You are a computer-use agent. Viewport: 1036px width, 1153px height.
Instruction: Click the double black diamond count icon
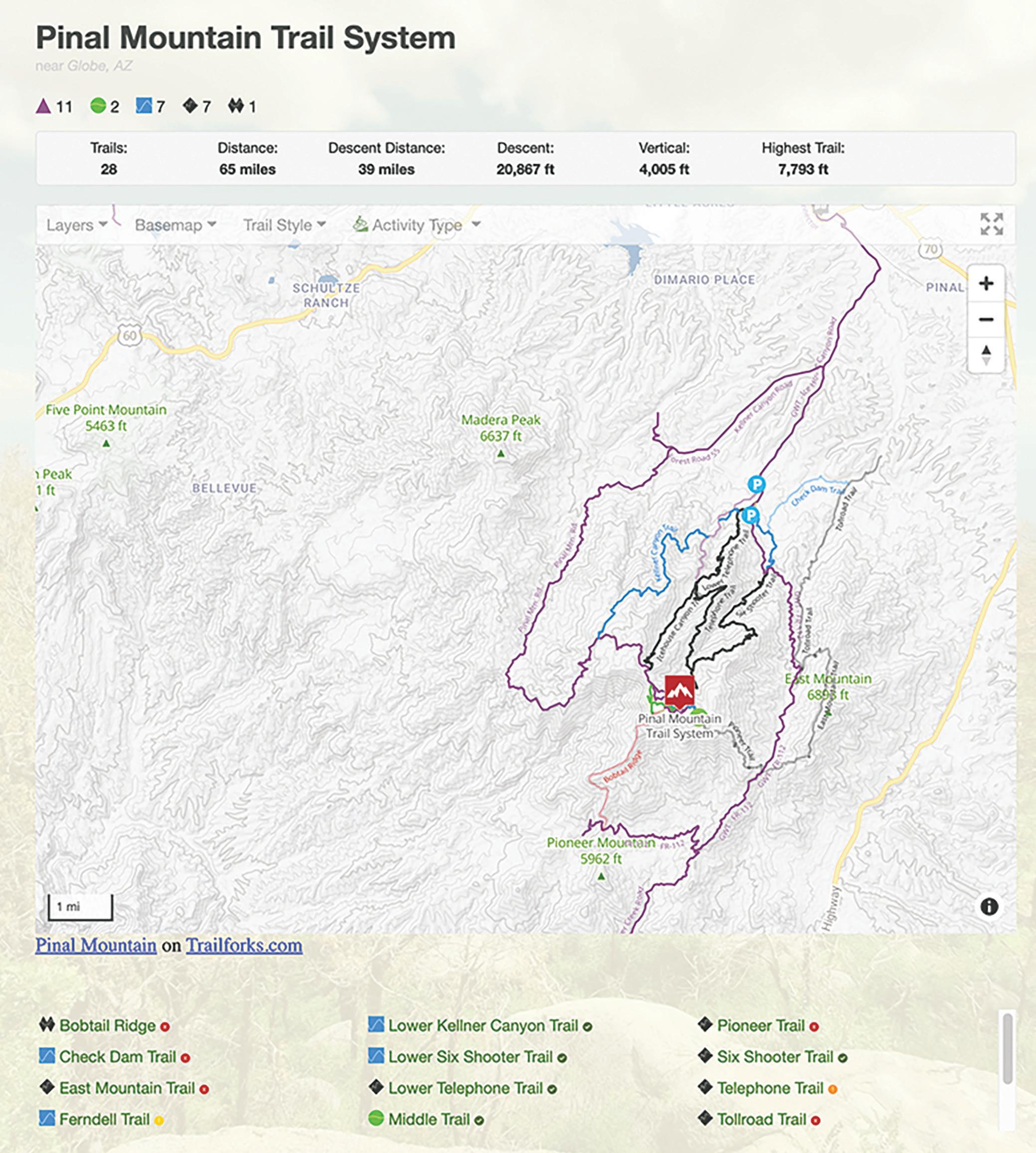[236, 106]
